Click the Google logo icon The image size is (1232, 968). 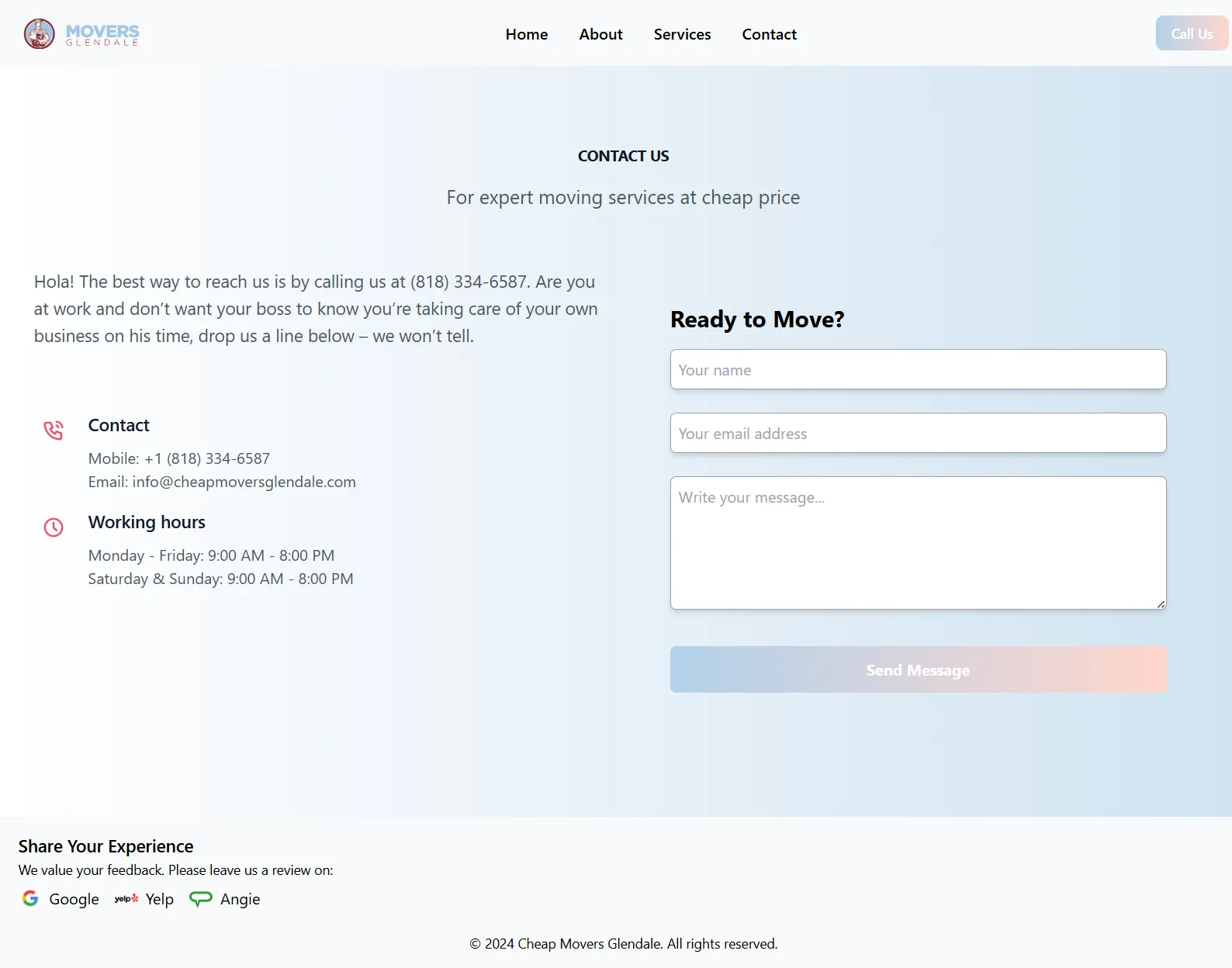pyautogui.click(x=30, y=898)
